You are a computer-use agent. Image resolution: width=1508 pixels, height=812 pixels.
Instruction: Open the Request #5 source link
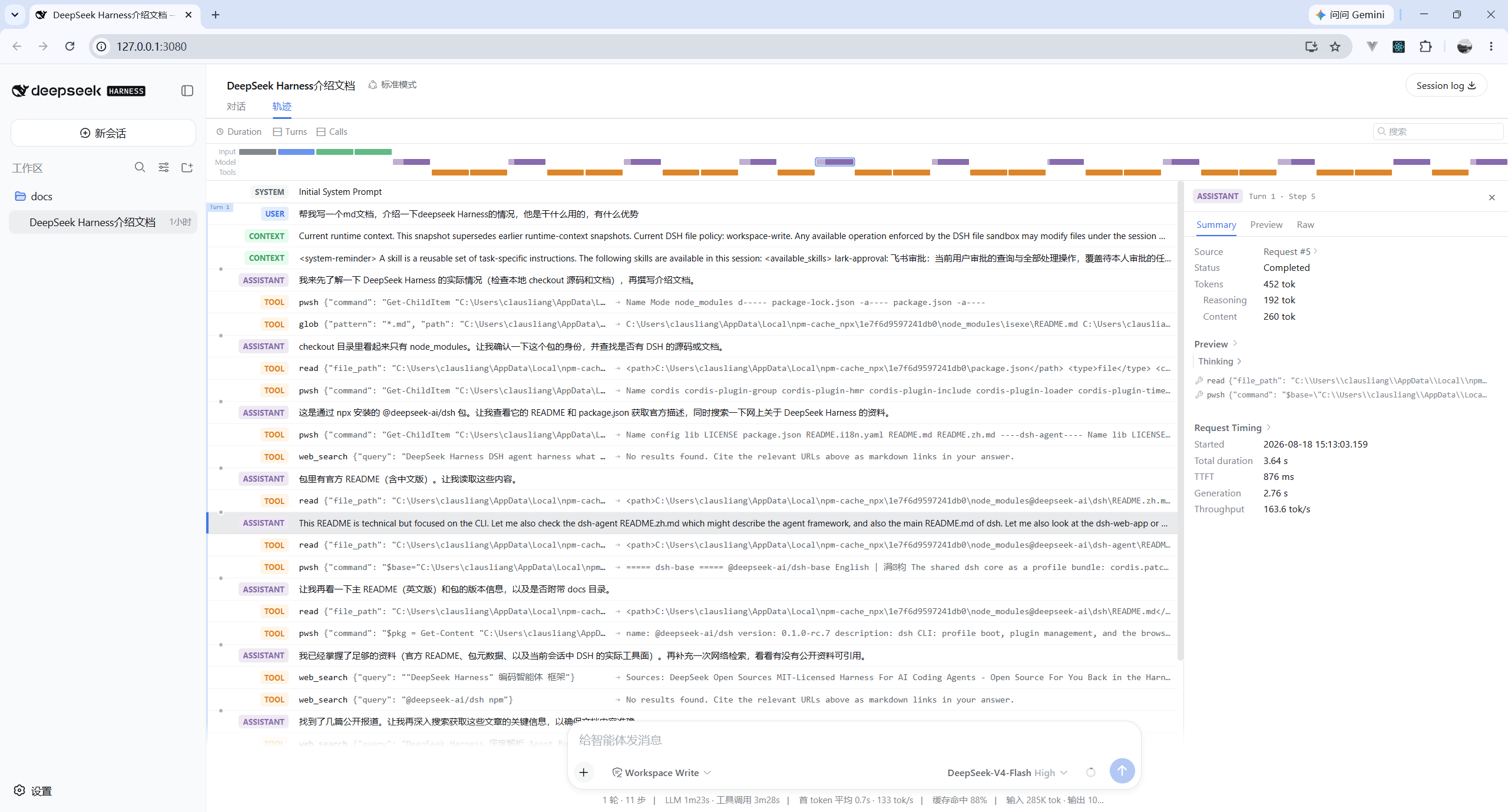(1290, 251)
